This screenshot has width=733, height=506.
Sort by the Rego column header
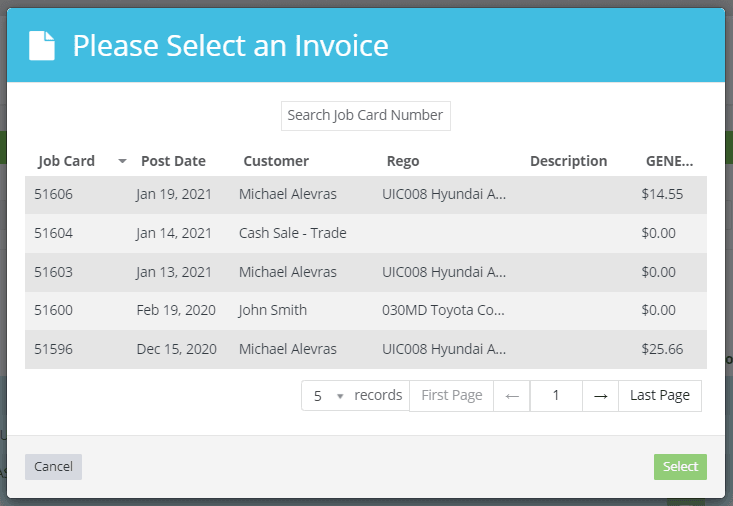click(403, 161)
